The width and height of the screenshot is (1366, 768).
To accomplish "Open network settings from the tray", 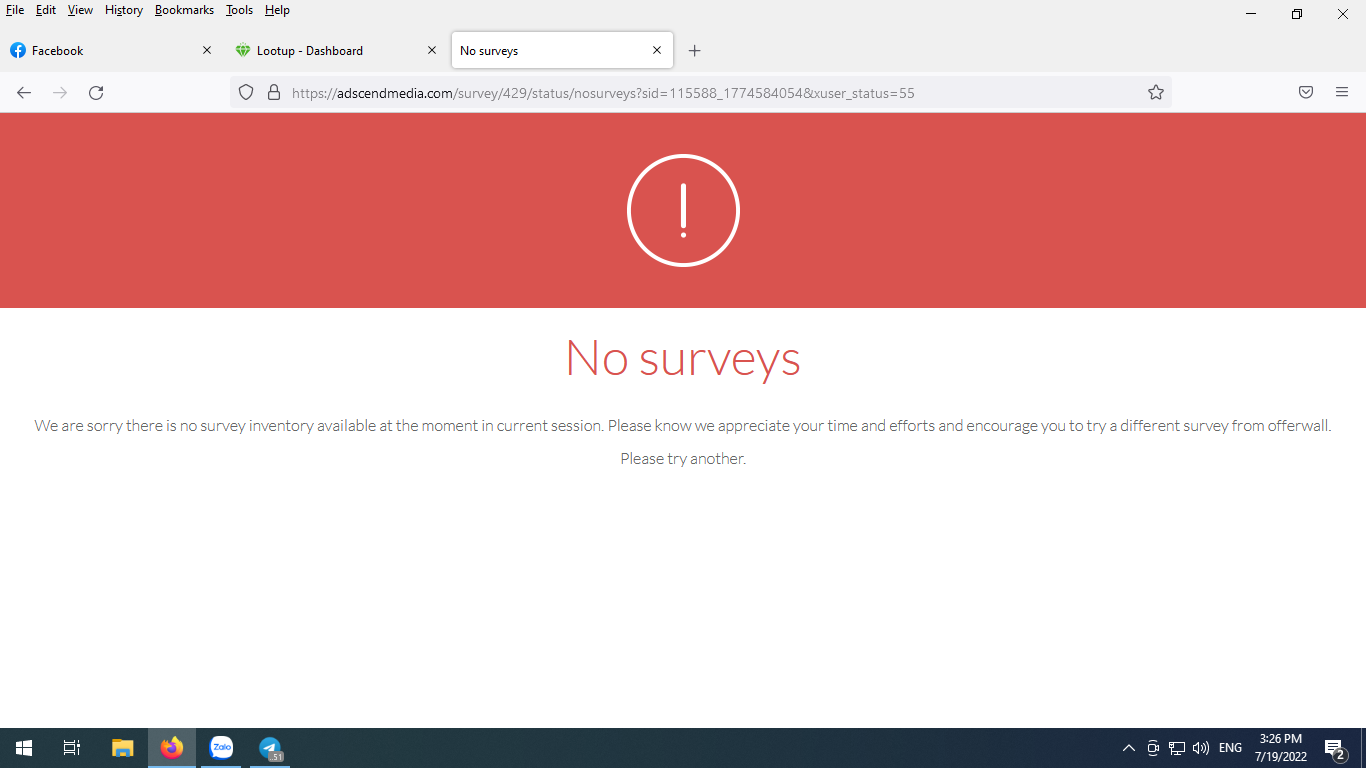I will tap(1177, 748).
